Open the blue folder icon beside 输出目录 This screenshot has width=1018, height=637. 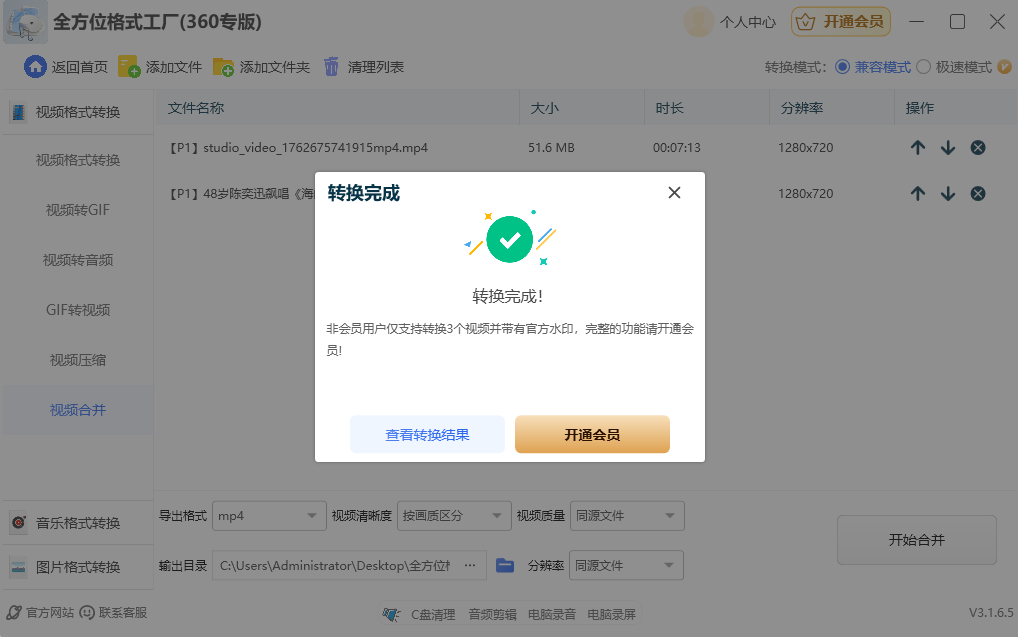click(504, 564)
